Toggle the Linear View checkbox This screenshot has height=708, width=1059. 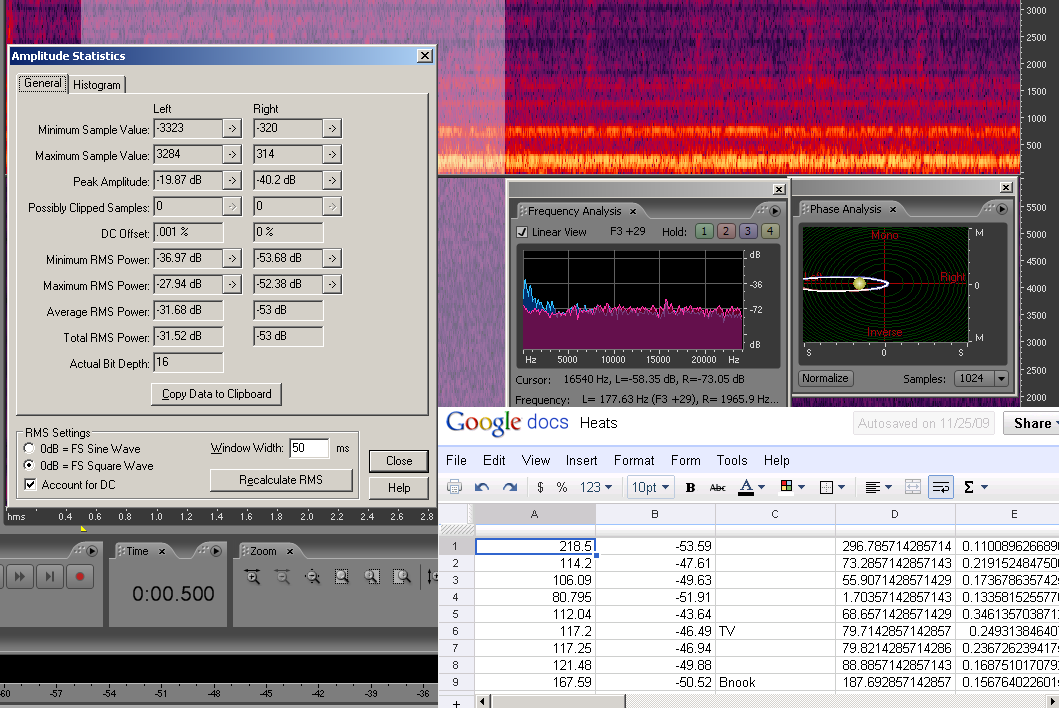pyautogui.click(x=522, y=232)
